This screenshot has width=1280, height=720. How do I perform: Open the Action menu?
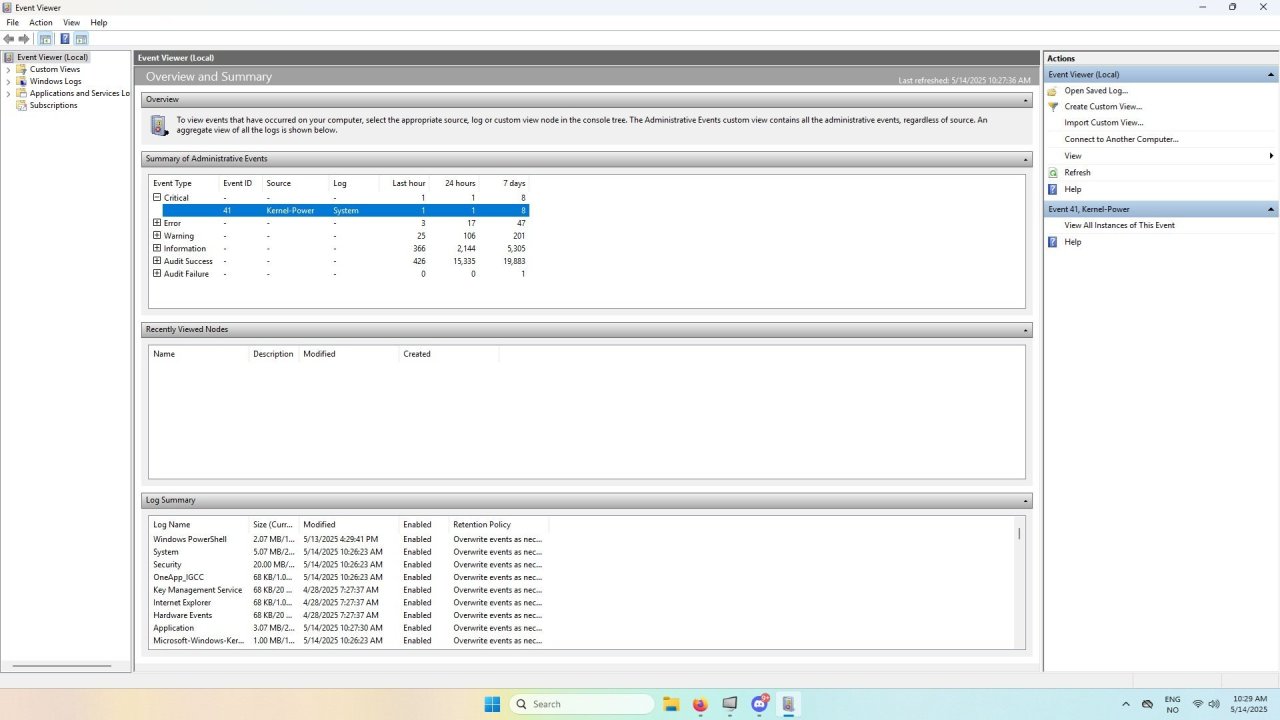tap(40, 22)
